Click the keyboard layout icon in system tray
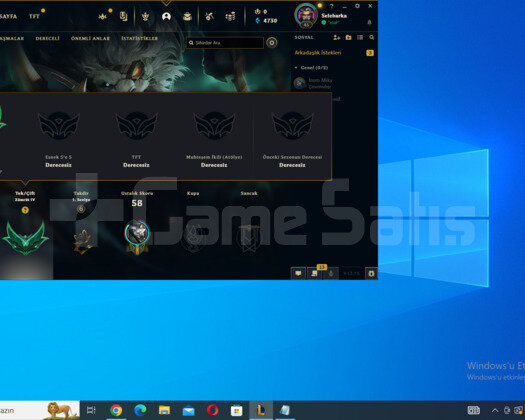This screenshot has height=420, width=525. pos(473,410)
